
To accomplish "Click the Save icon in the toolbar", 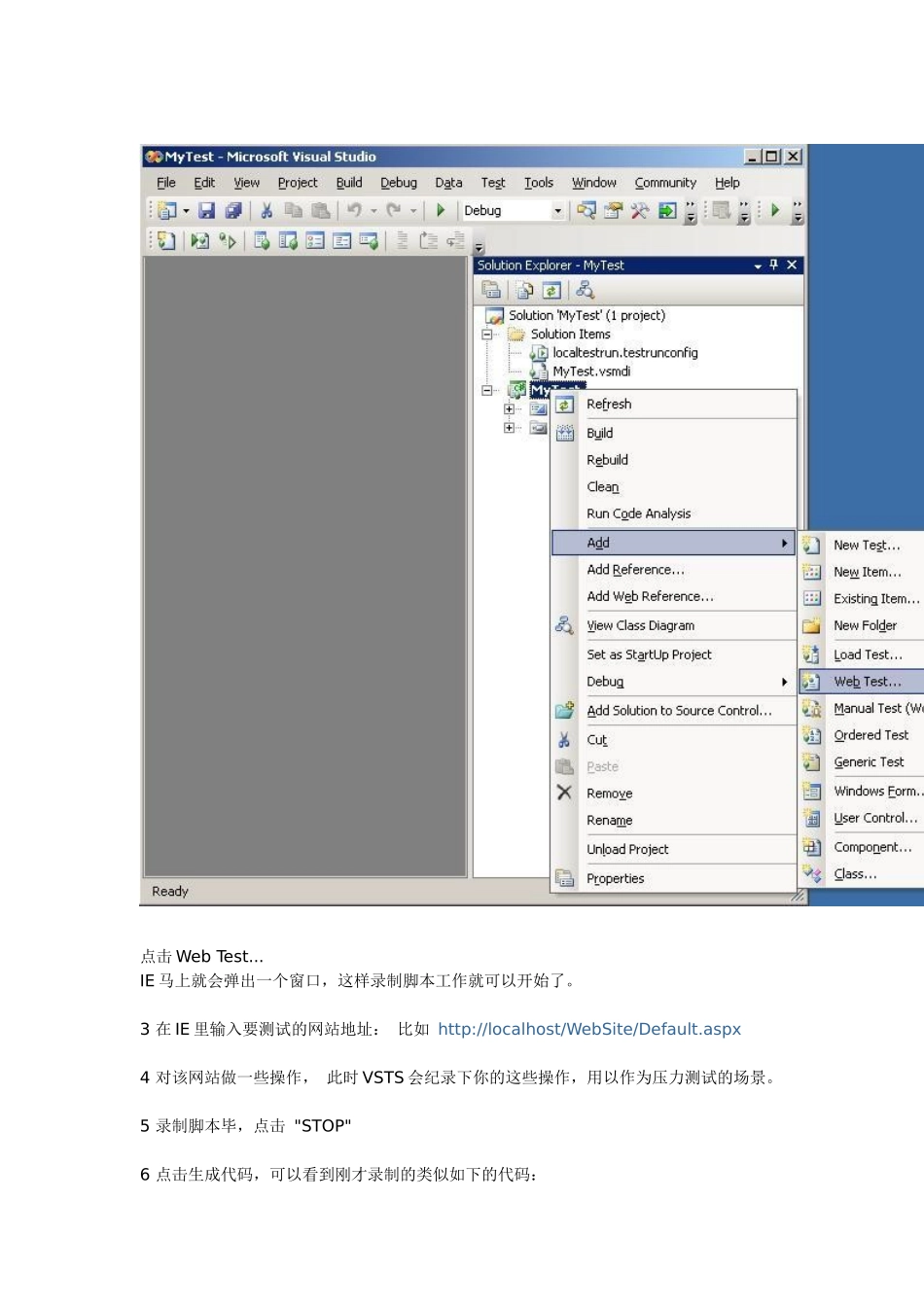I will click(206, 210).
